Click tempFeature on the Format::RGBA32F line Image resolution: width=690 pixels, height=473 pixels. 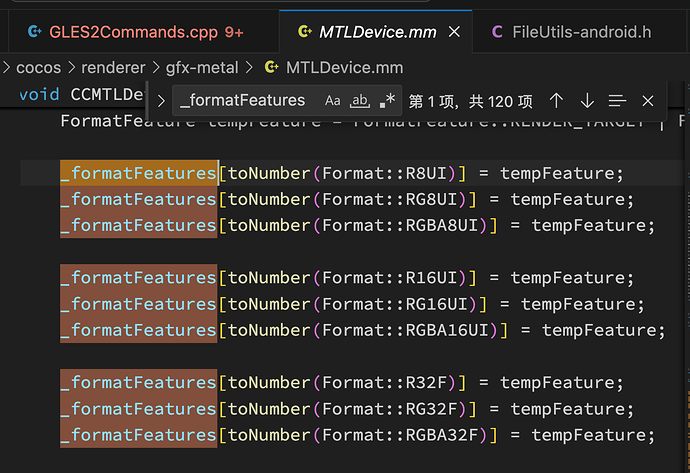pyautogui.click(x=589, y=435)
